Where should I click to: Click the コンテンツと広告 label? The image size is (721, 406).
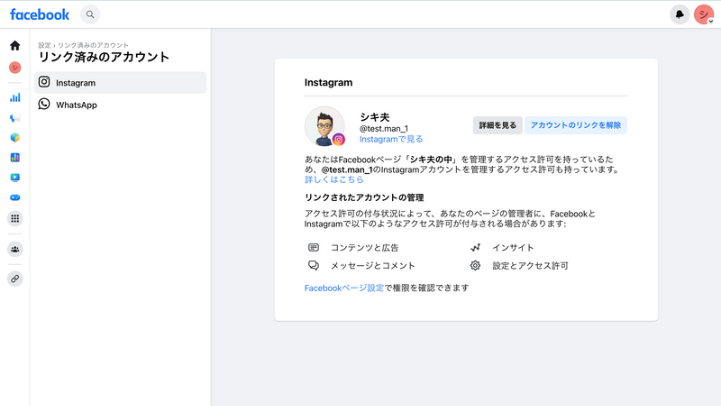365,247
